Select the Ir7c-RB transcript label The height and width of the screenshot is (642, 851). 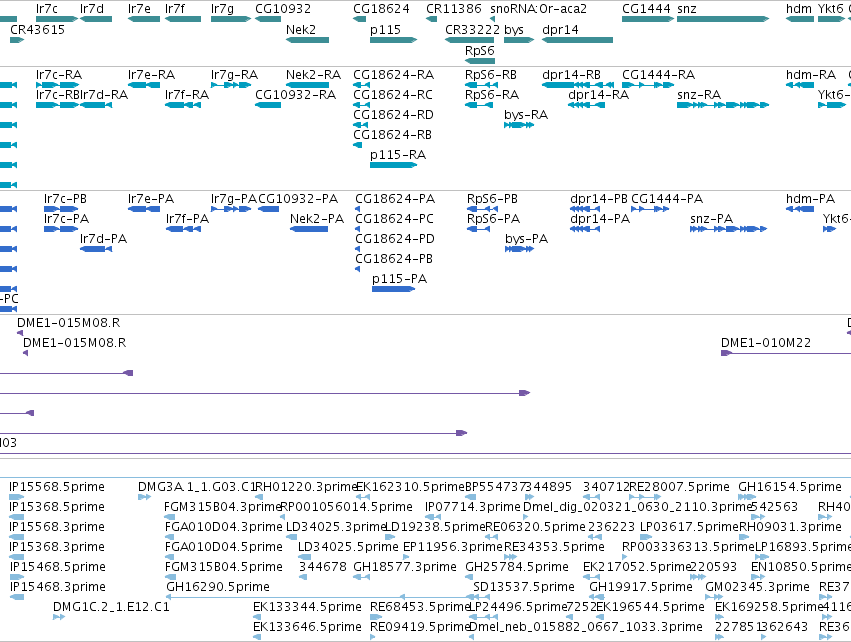58,94
